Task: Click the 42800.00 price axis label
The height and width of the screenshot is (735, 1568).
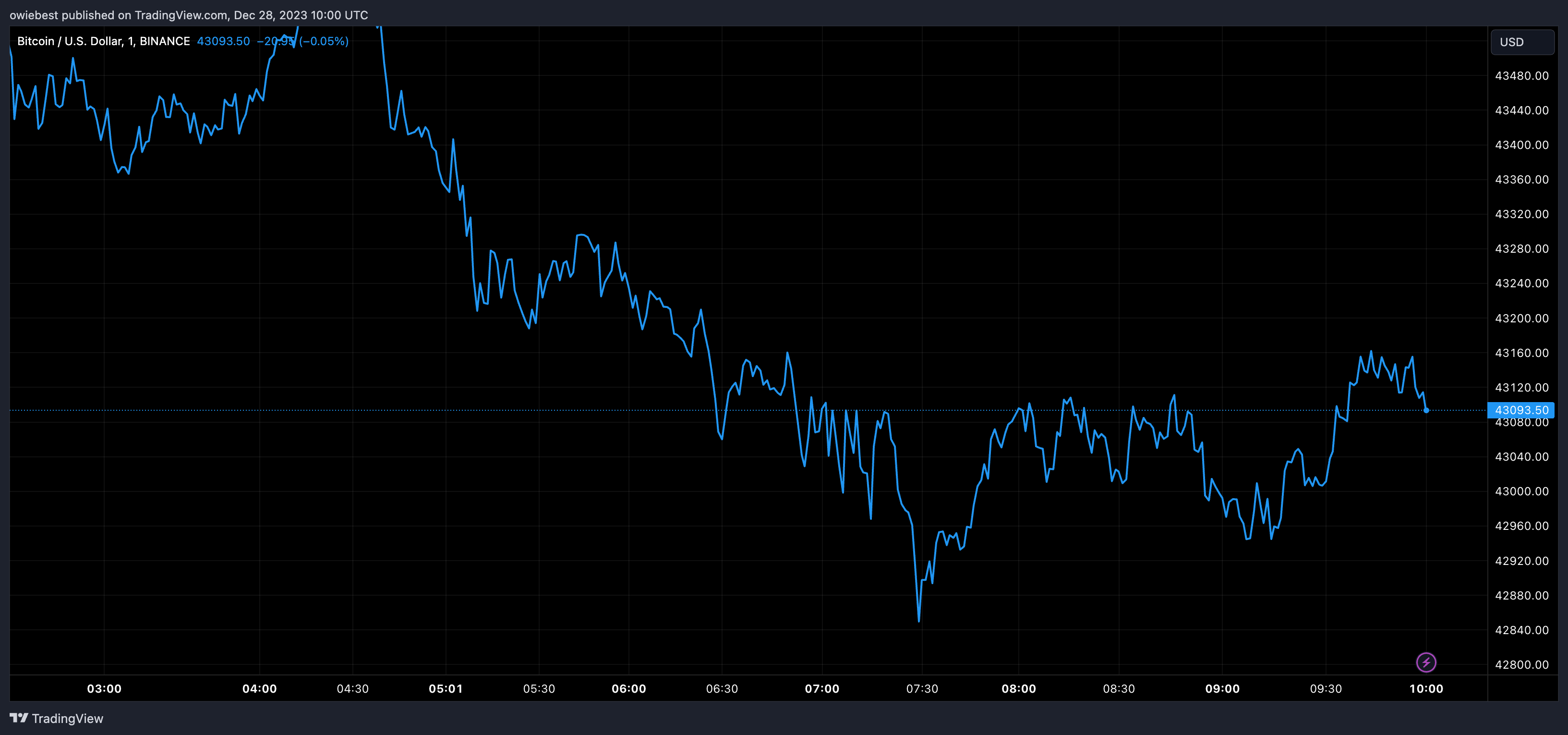Action: tap(1522, 664)
